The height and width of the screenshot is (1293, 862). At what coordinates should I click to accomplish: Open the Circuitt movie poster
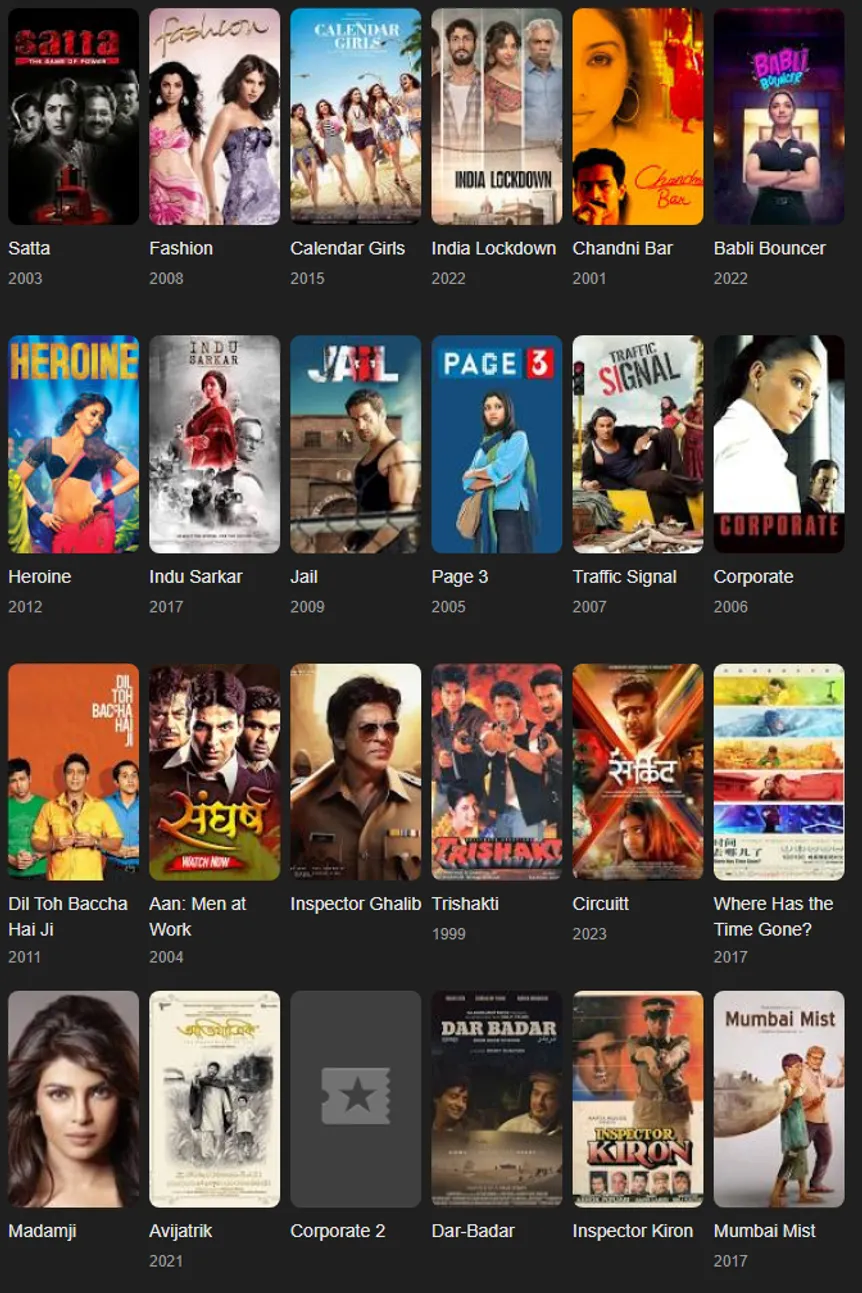pos(638,772)
